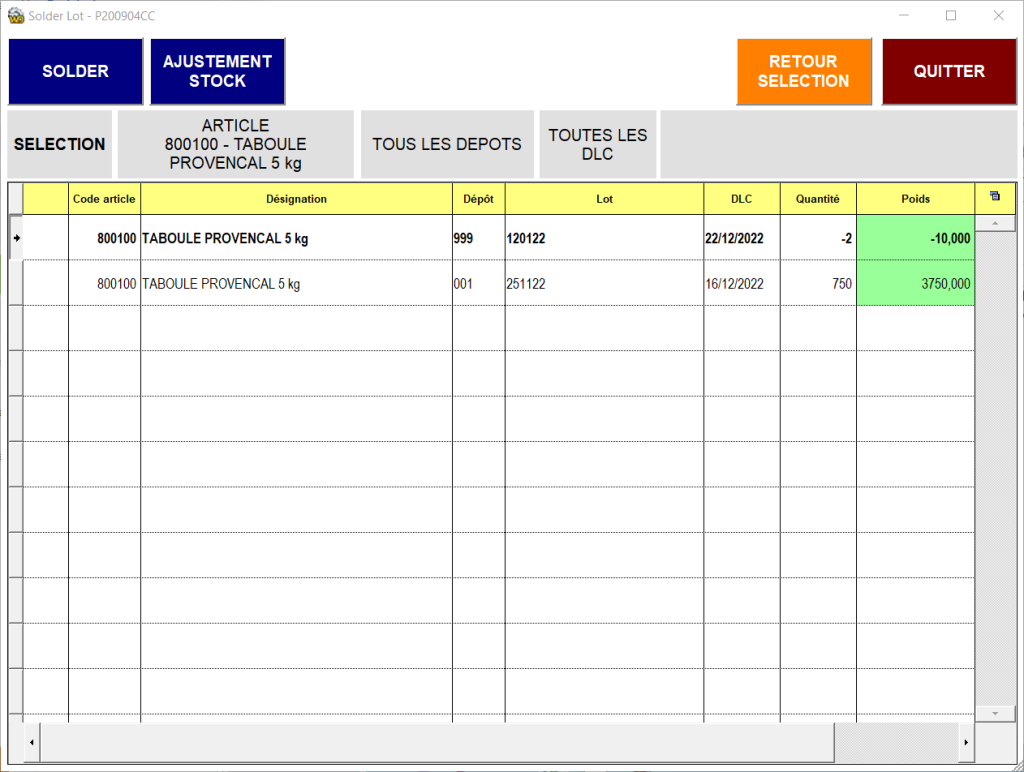The image size is (1024, 772).
Task: Click the app icon in the title bar
Action: (x=15, y=16)
